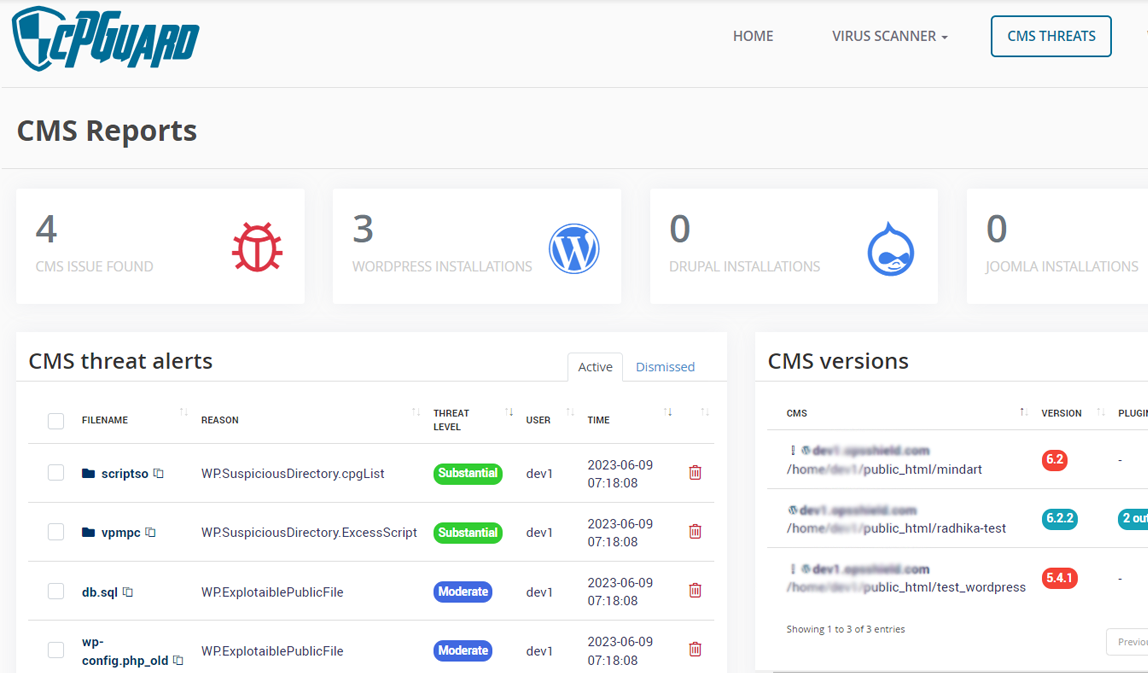Viewport: 1148px width, 673px height.
Task: Click the Substantial badge for scriptso
Action: (x=468, y=474)
